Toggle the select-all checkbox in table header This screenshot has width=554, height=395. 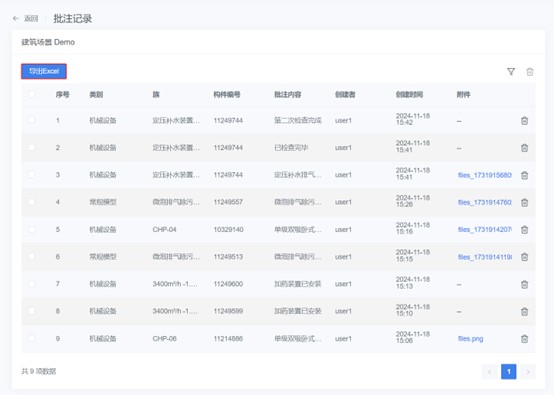[x=31, y=94]
